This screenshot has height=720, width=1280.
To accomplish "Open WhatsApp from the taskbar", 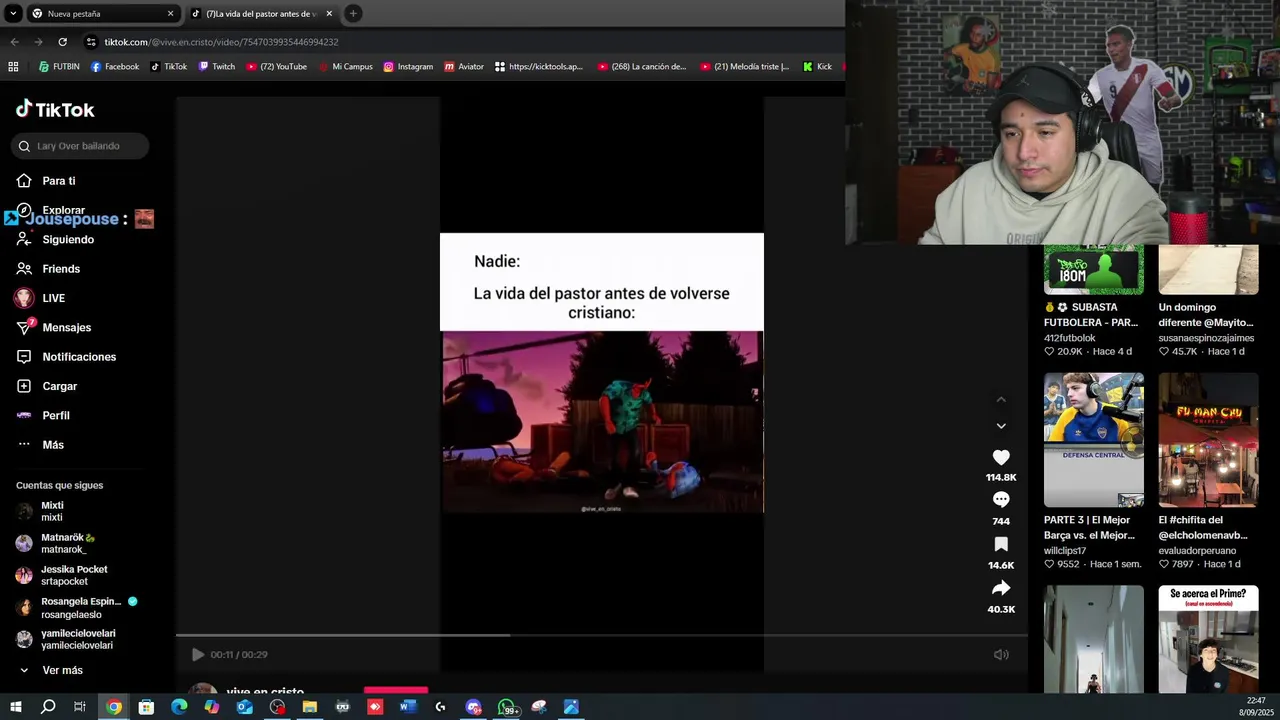I will pyautogui.click(x=507, y=707).
